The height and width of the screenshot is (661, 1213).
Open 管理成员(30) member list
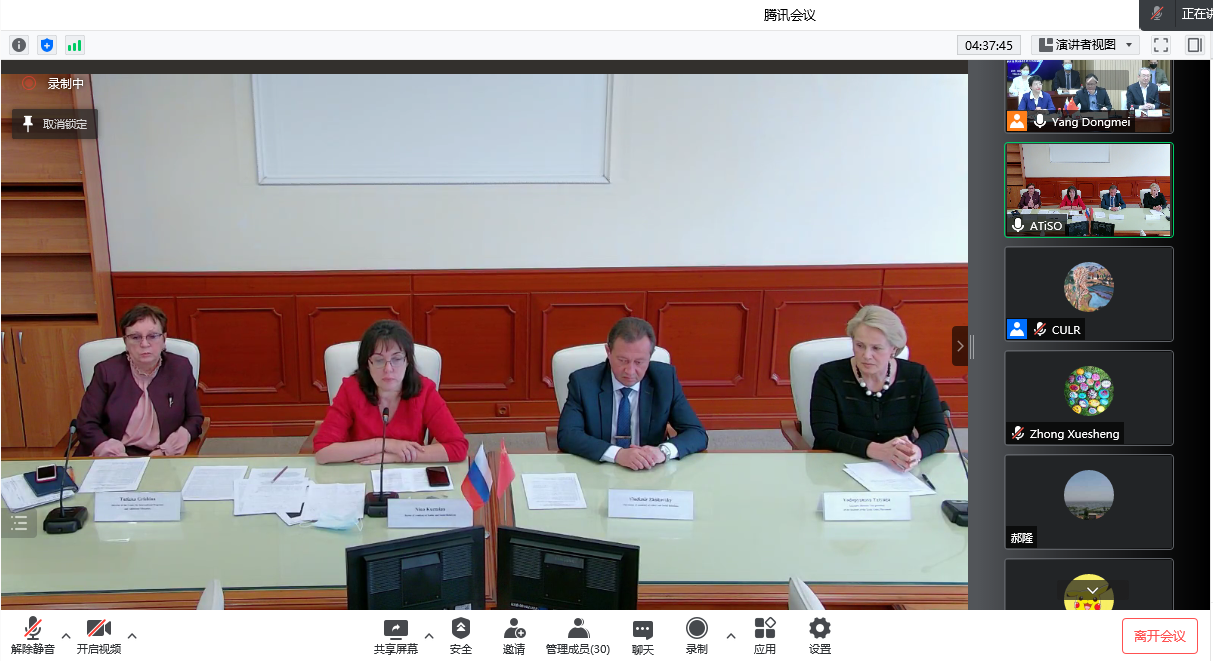pyautogui.click(x=577, y=636)
